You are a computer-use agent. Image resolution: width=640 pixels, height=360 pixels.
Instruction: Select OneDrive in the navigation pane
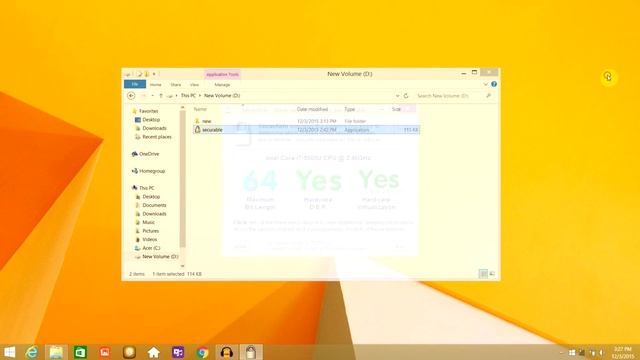(x=149, y=154)
